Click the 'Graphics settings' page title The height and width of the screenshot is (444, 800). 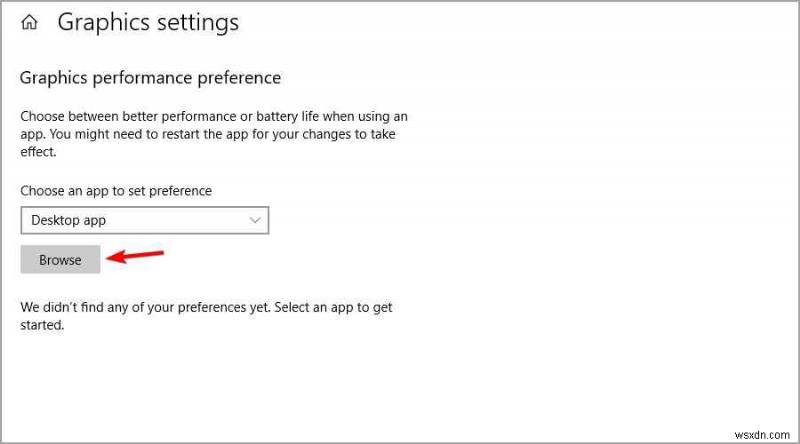148,22
